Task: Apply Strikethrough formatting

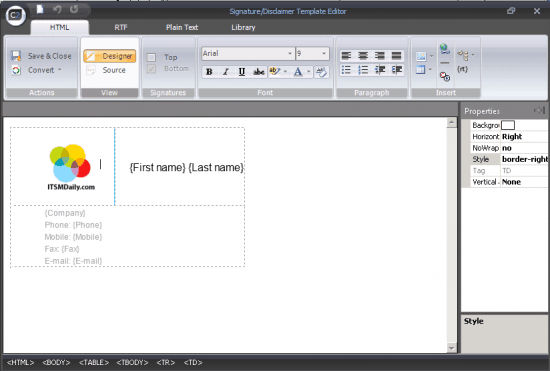Action: pyautogui.click(x=259, y=72)
